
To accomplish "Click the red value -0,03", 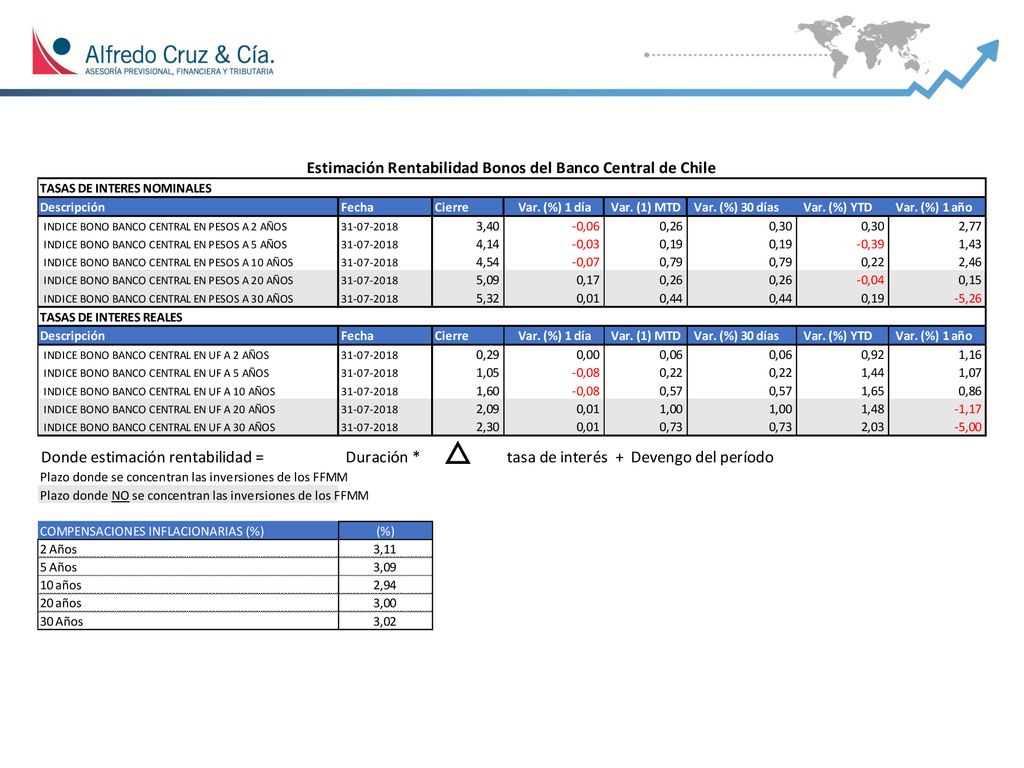I will point(585,244).
